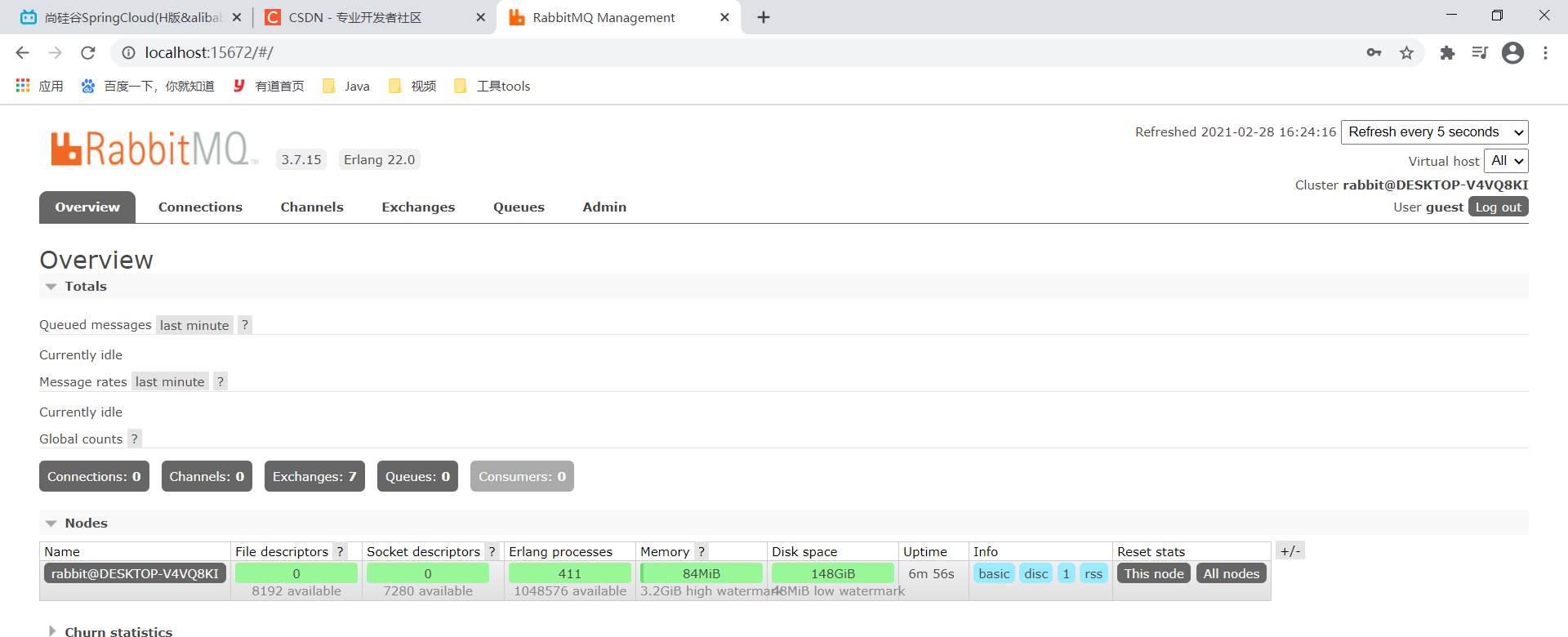Click the Global counts help question mark
This screenshot has width=1568, height=637.
[x=134, y=439]
